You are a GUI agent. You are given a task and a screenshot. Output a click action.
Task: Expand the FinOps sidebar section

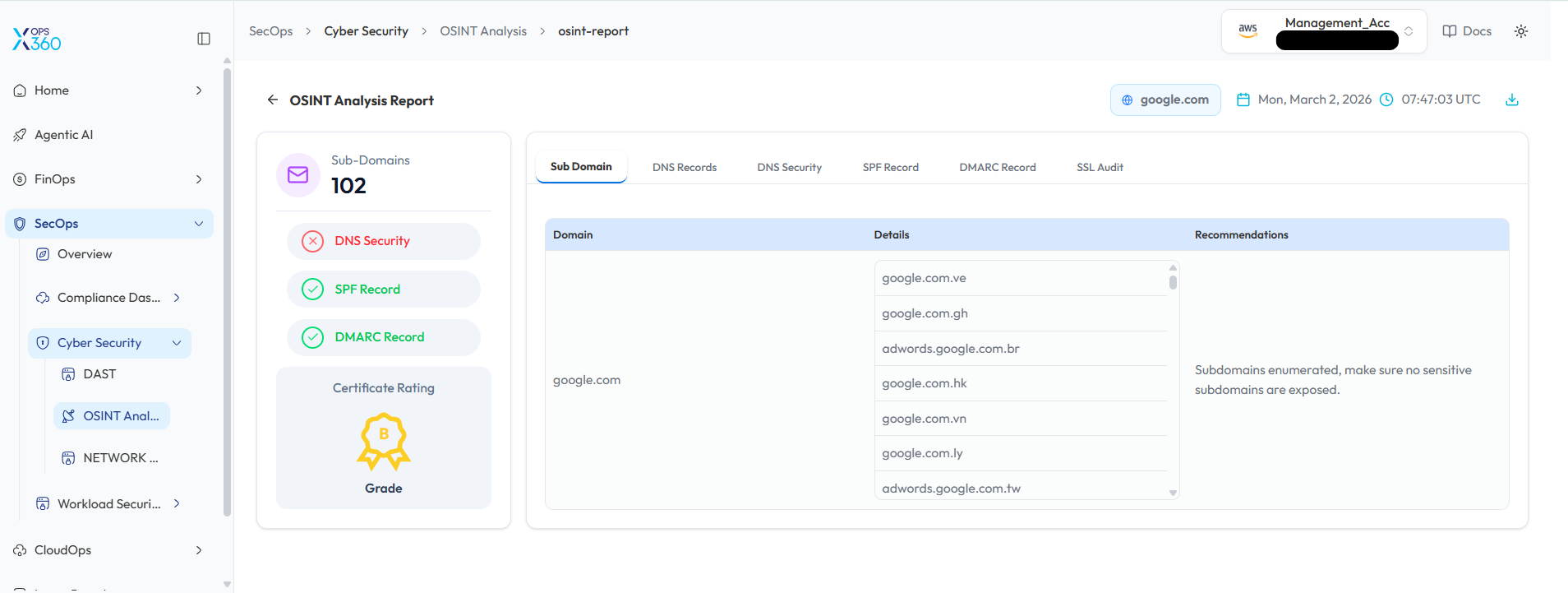pyautogui.click(x=198, y=179)
